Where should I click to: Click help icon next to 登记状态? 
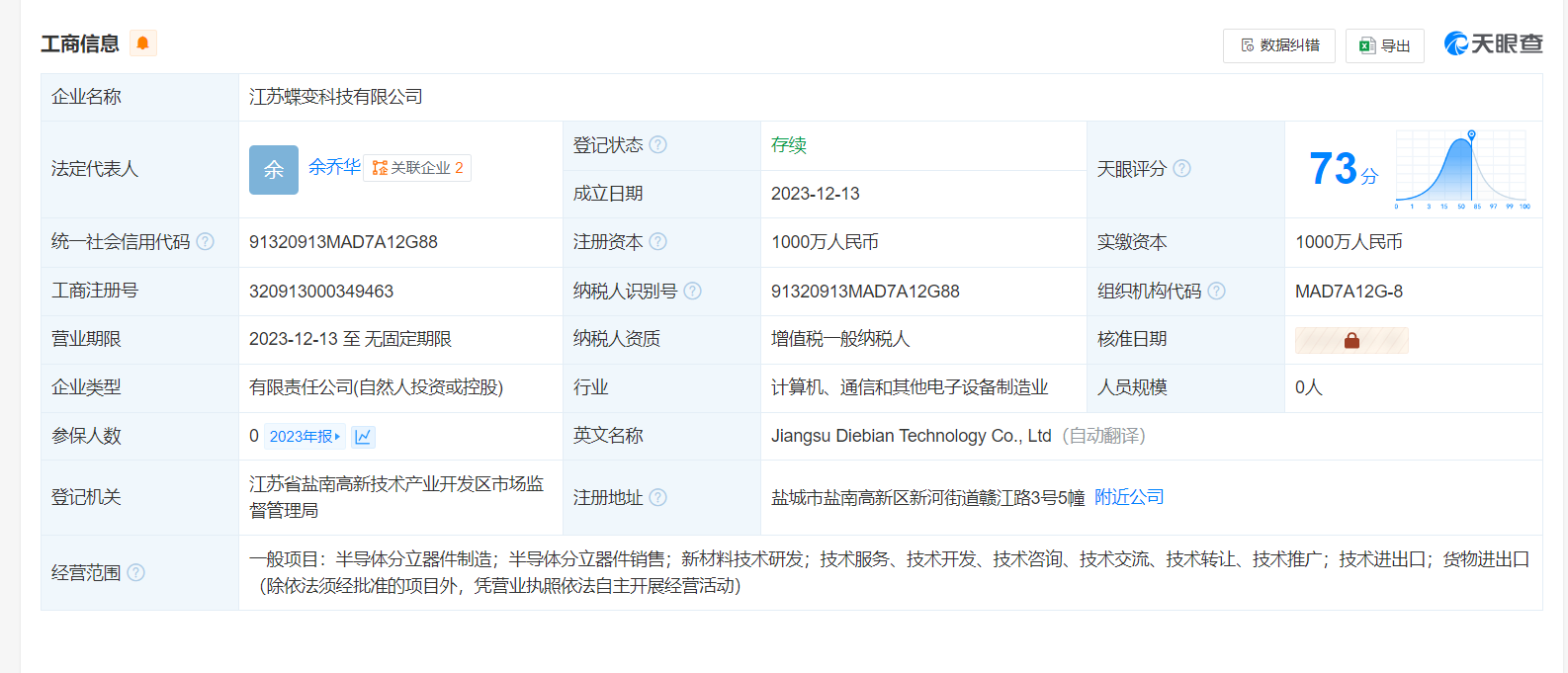pos(658,145)
